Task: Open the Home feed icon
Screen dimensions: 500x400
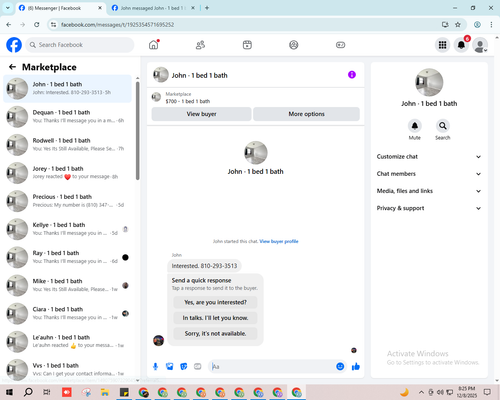Action: click(154, 45)
